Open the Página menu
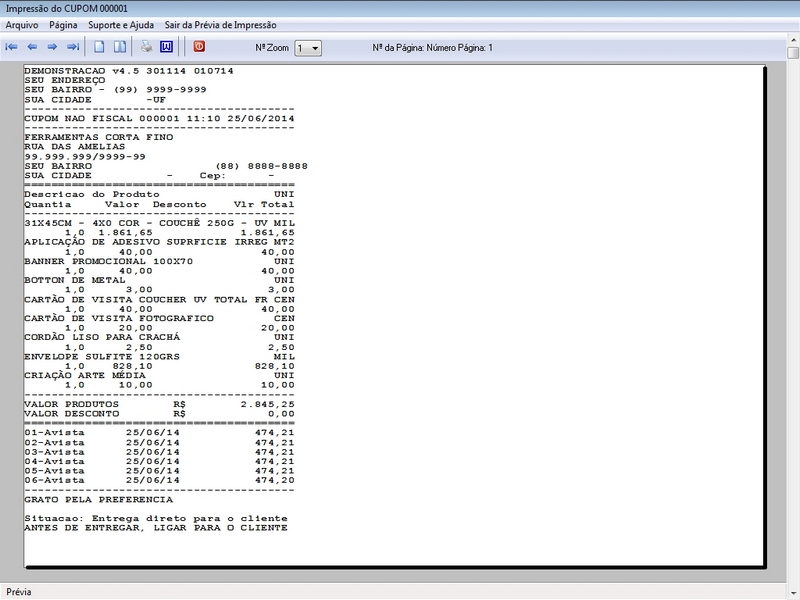Screen dimensions: 800x600 coord(63,24)
